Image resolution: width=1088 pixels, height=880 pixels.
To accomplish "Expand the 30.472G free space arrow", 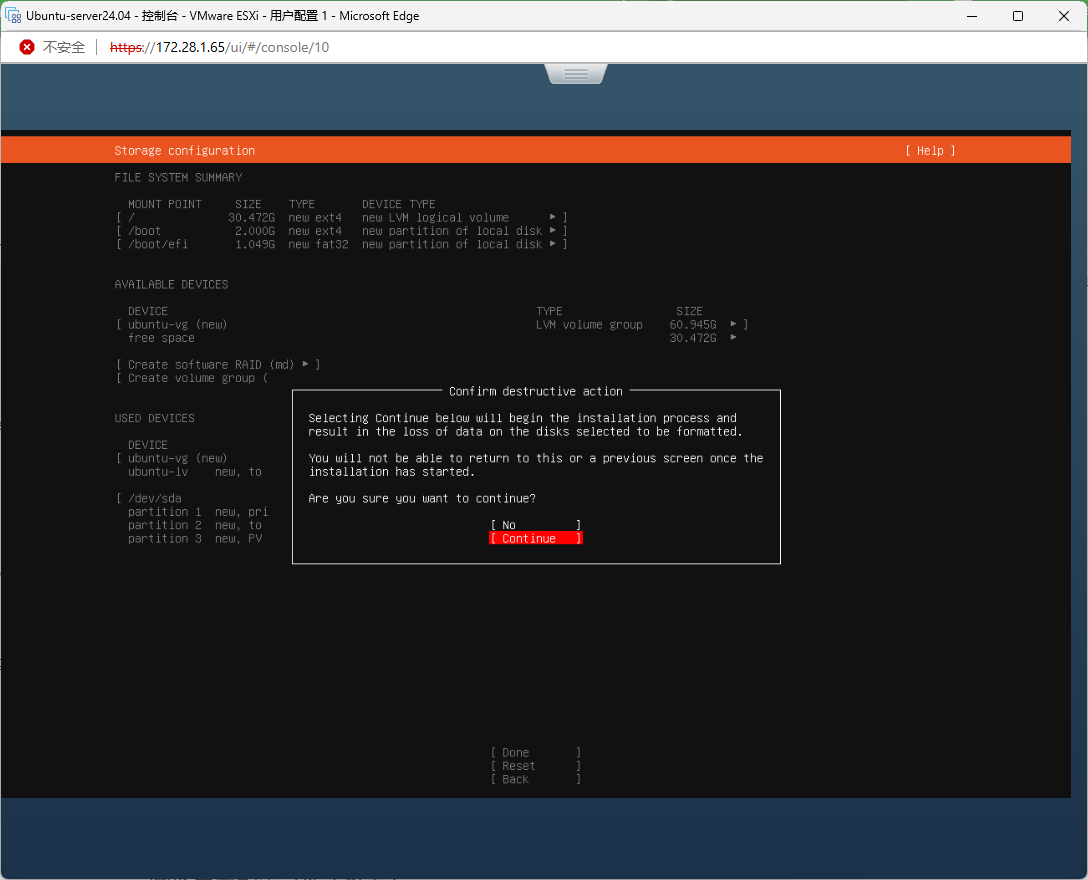I will tap(733, 338).
